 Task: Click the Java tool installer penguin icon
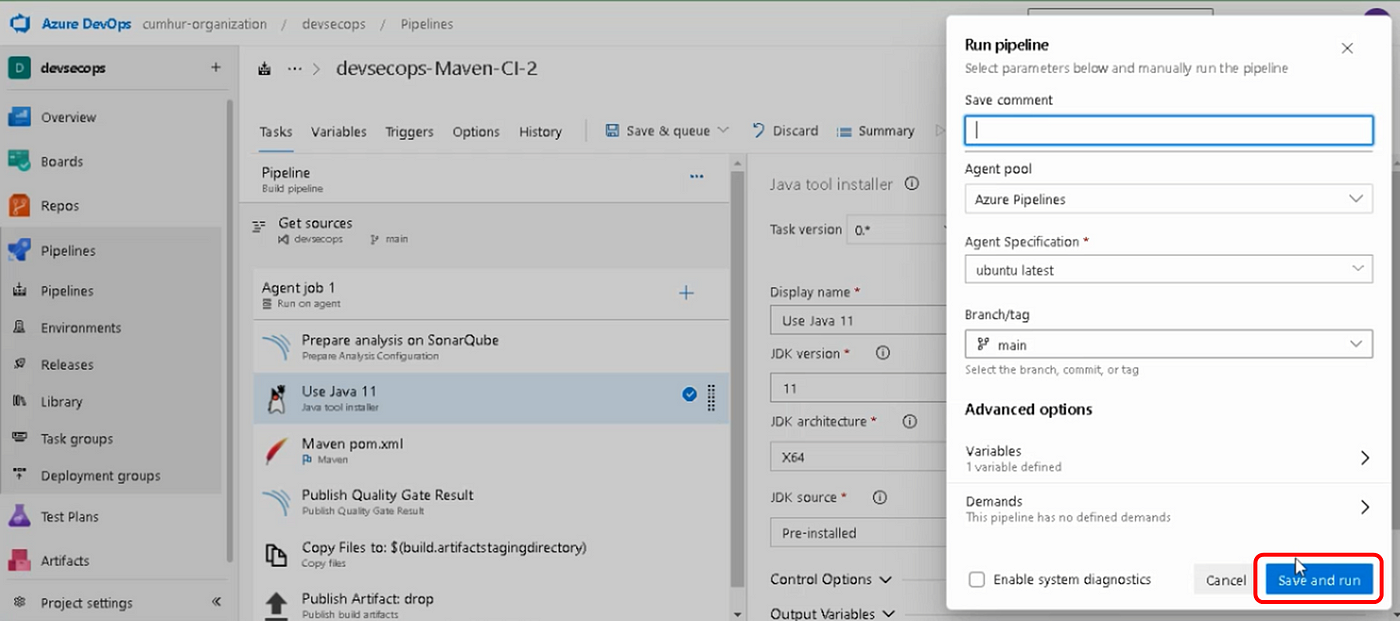tap(277, 398)
